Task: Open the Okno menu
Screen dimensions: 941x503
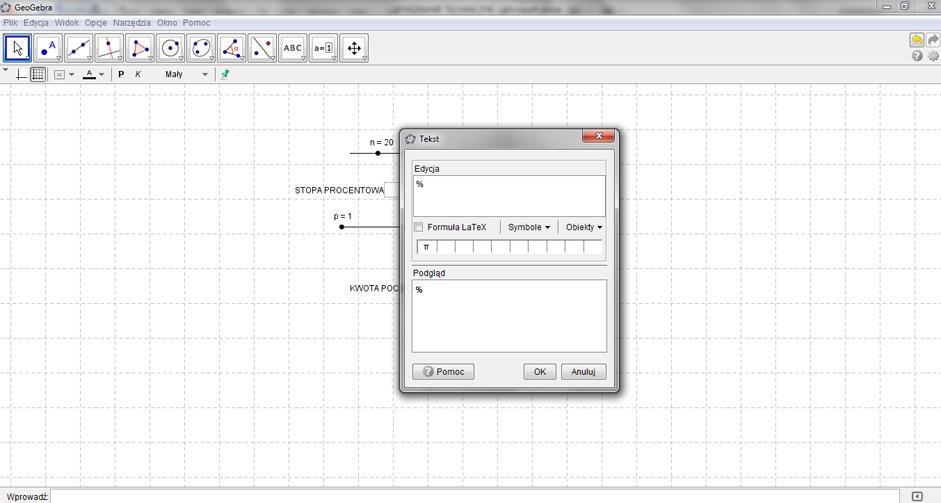Action: click(x=167, y=23)
